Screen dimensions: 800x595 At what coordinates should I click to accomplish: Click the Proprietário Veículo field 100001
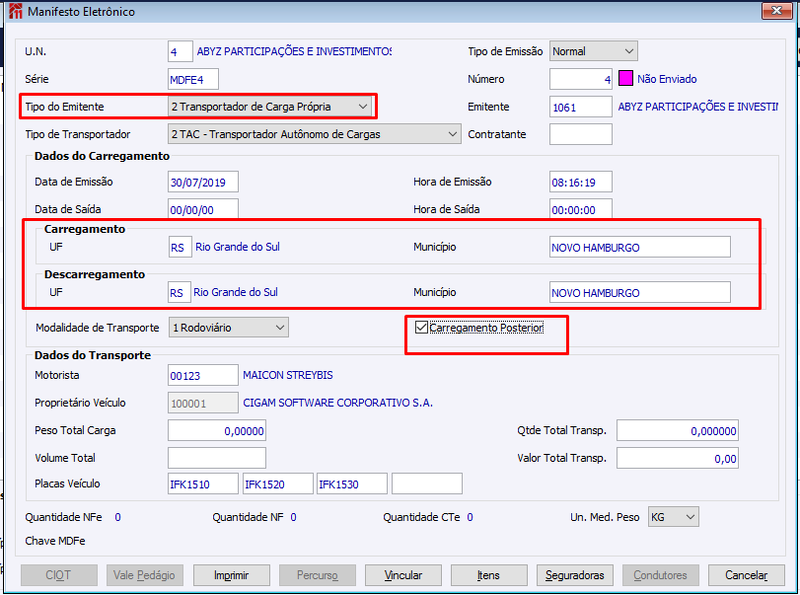tap(203, 403)
